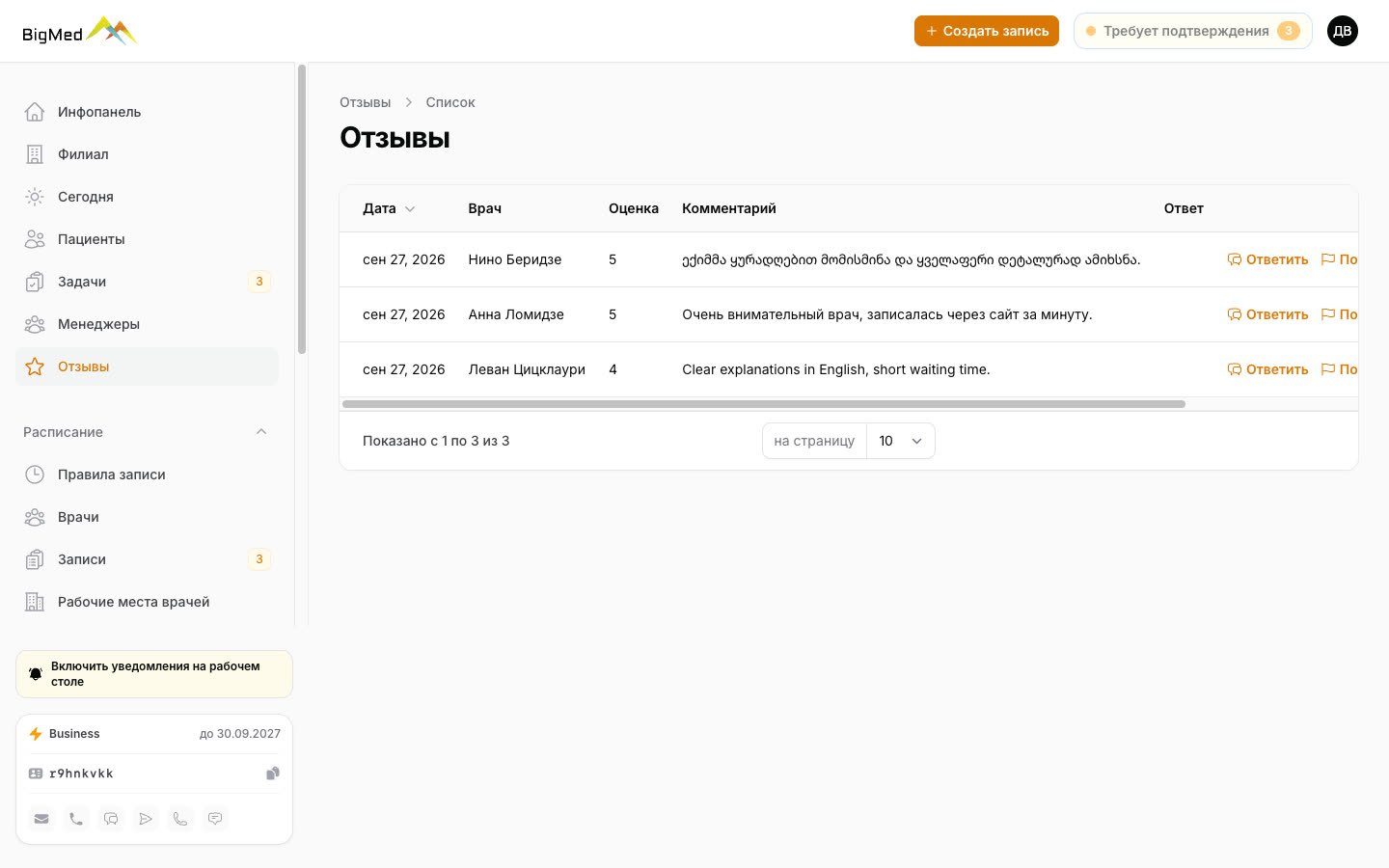Sort the table by Дата column
1389x868 pixels.
coord(389,208)
